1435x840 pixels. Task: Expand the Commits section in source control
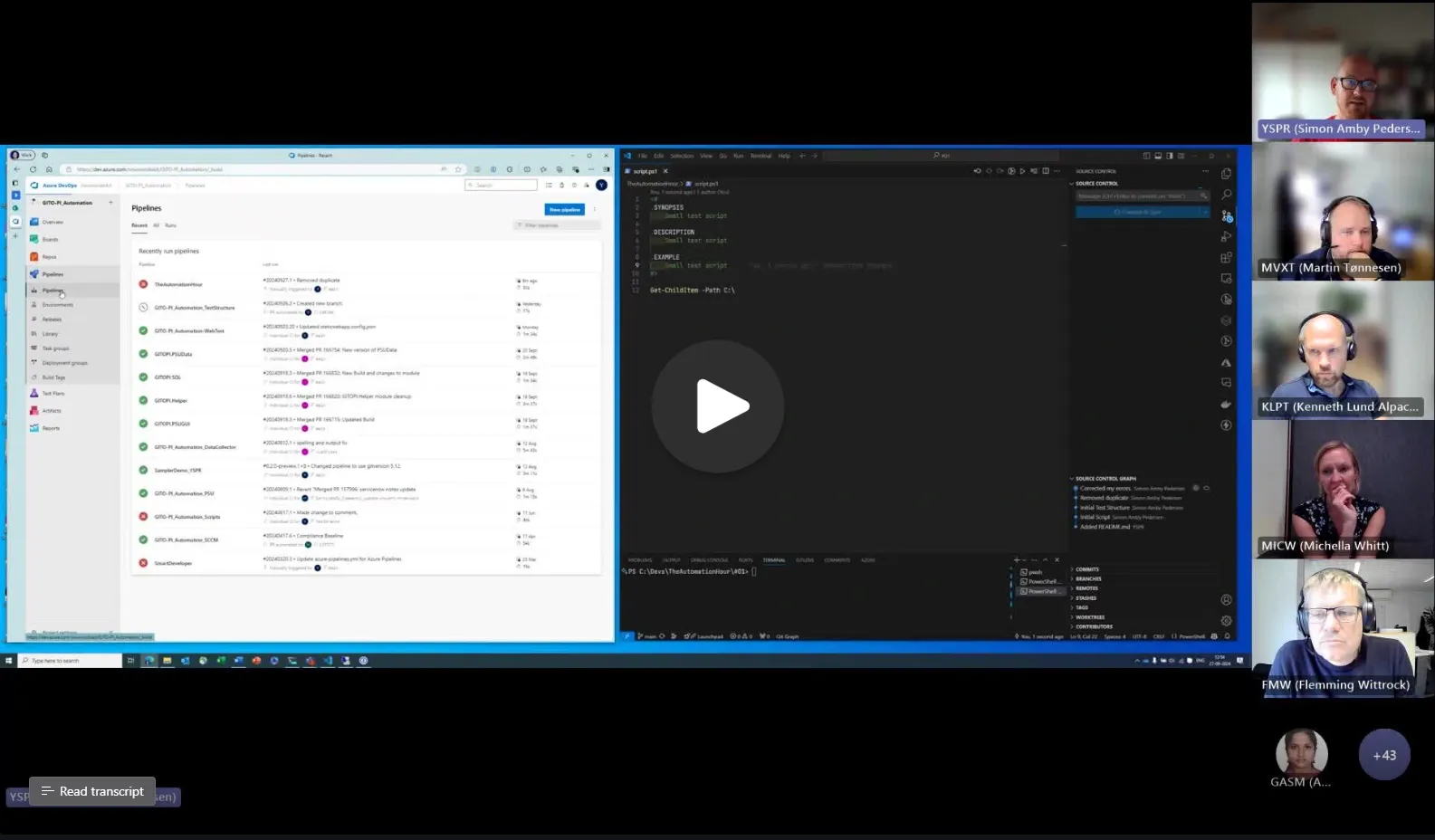pos(1087,569)
